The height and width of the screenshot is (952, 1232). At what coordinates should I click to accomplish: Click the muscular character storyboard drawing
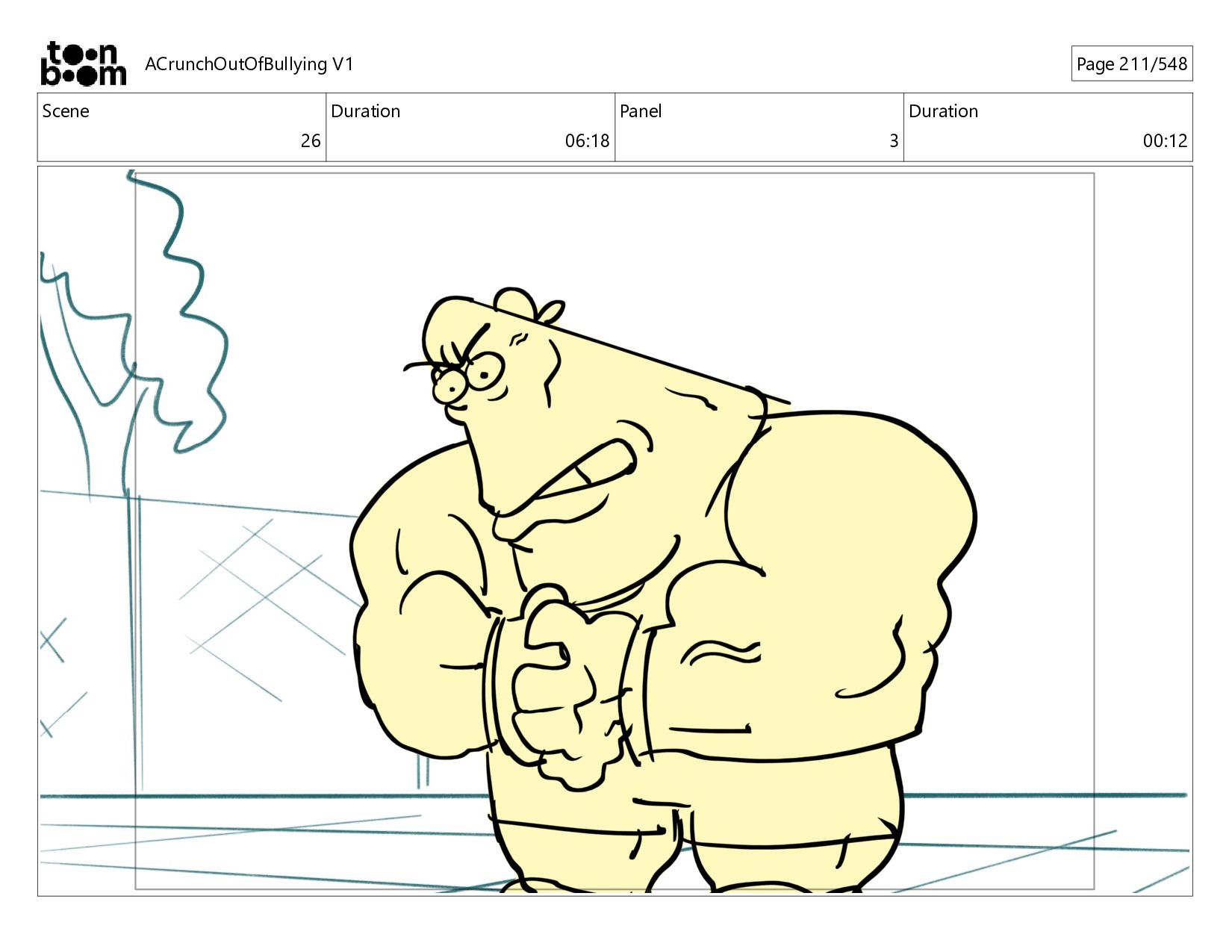coord(663,590)
